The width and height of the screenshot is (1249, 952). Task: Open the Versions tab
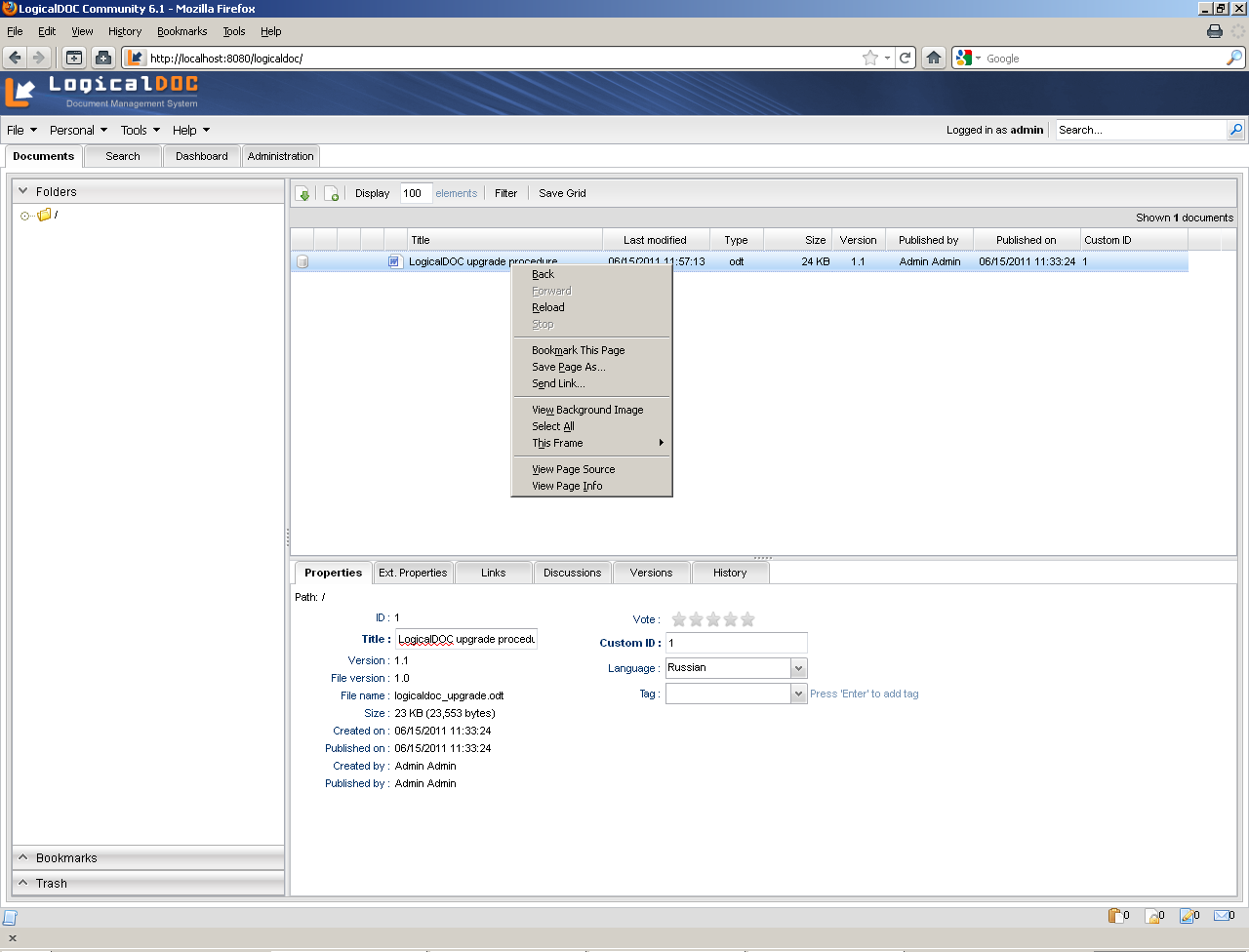point(651,573)
